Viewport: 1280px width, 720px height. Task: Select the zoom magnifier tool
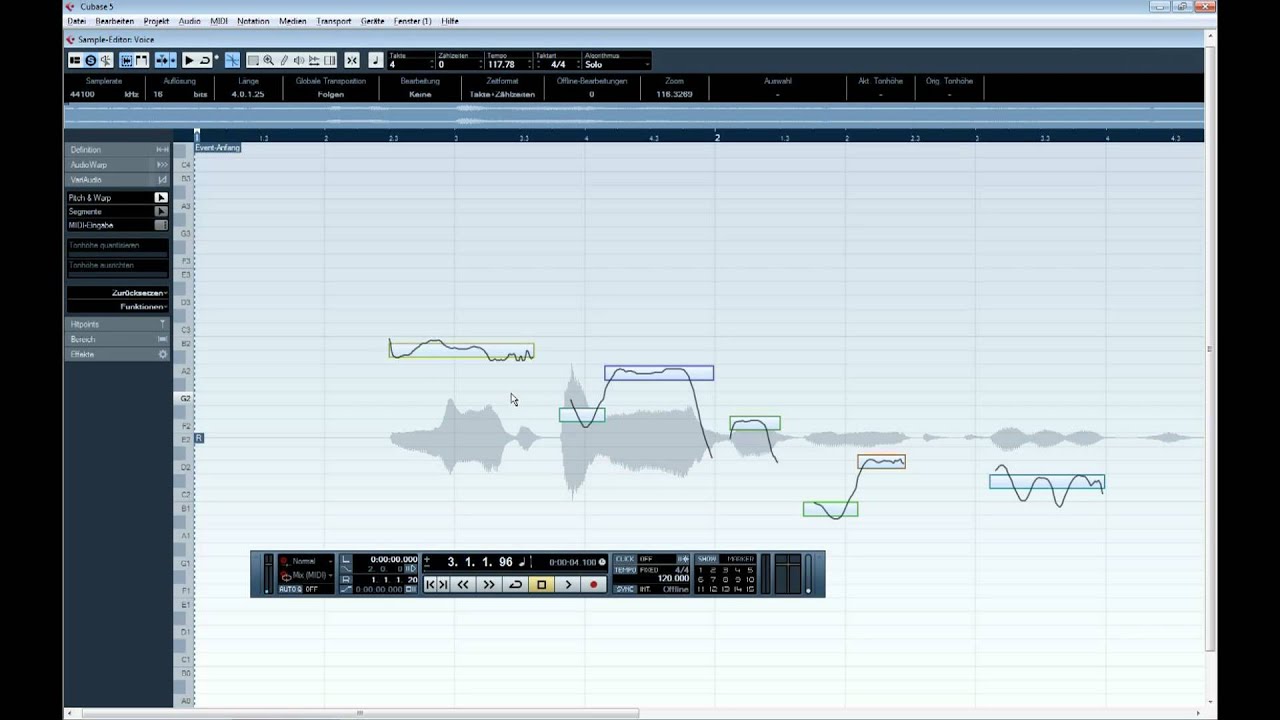tap(268, 60)
